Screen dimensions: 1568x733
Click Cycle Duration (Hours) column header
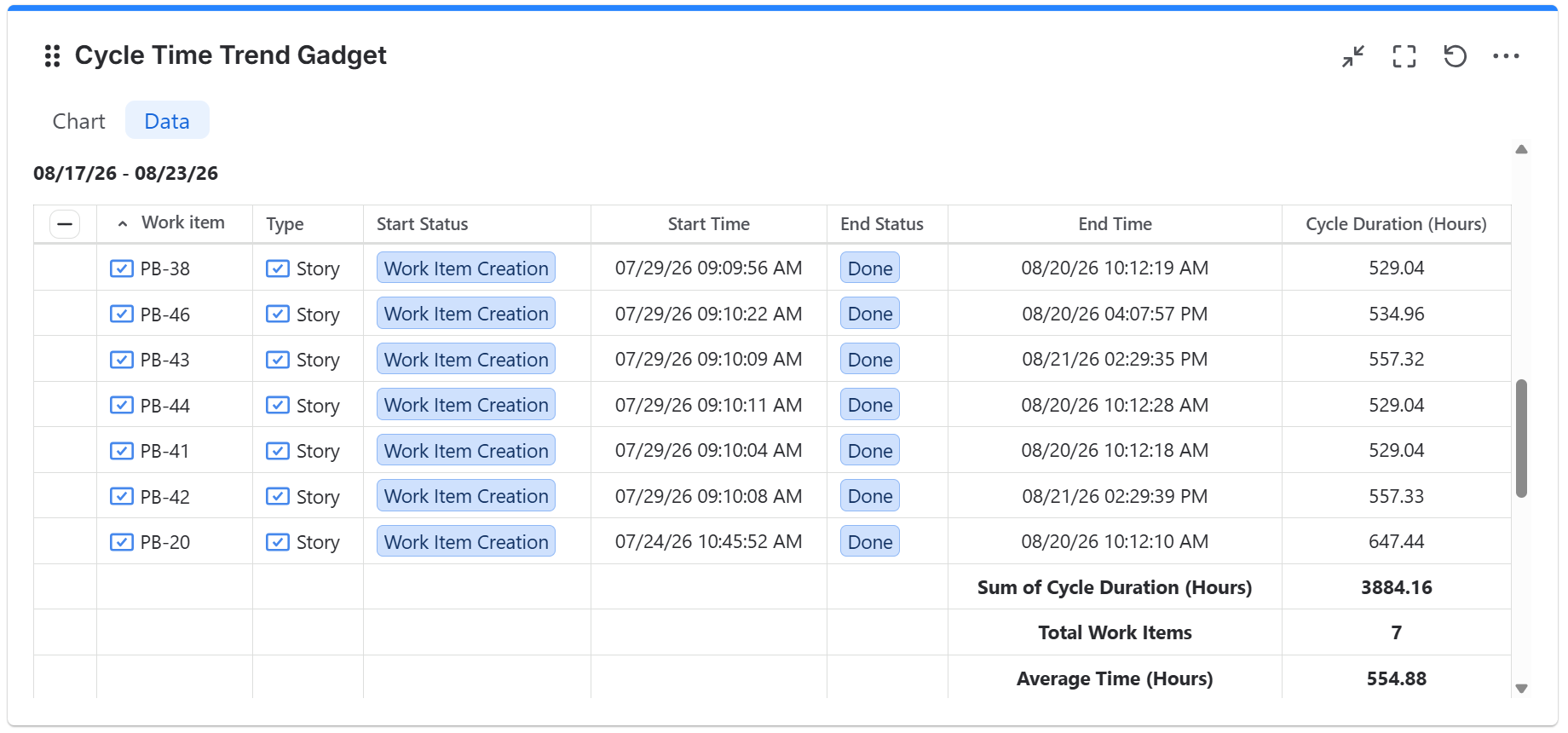(x=1396, y=224)
